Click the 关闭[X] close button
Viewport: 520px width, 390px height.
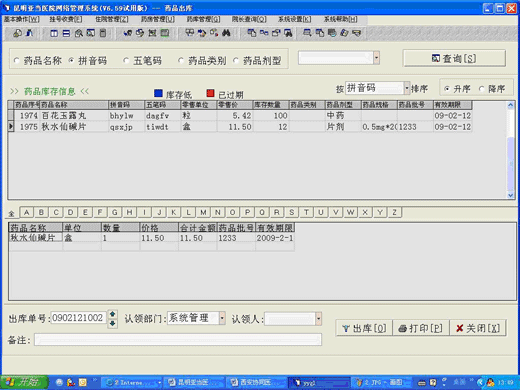[x=478, y=328]
